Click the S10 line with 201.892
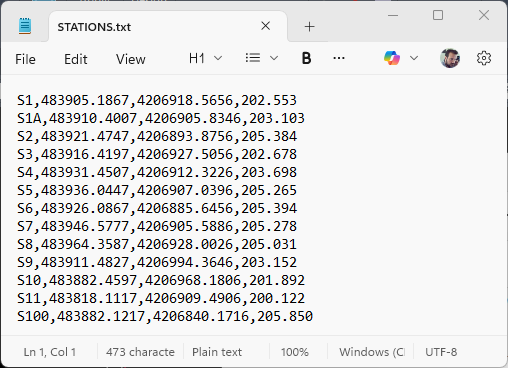This screenshot has width=508, height=368. (x=161, y=280)
